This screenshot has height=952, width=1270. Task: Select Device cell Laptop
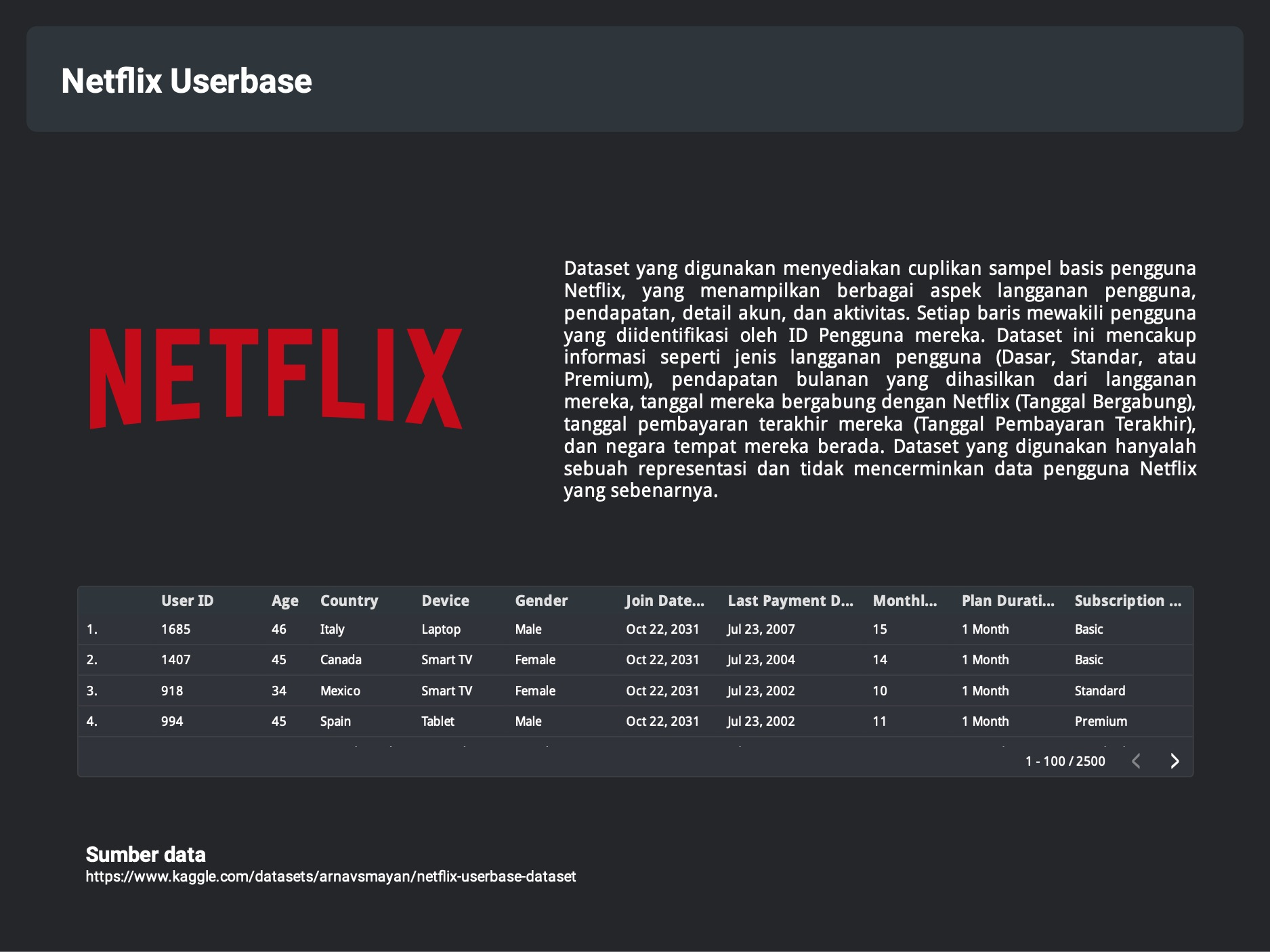441,629
